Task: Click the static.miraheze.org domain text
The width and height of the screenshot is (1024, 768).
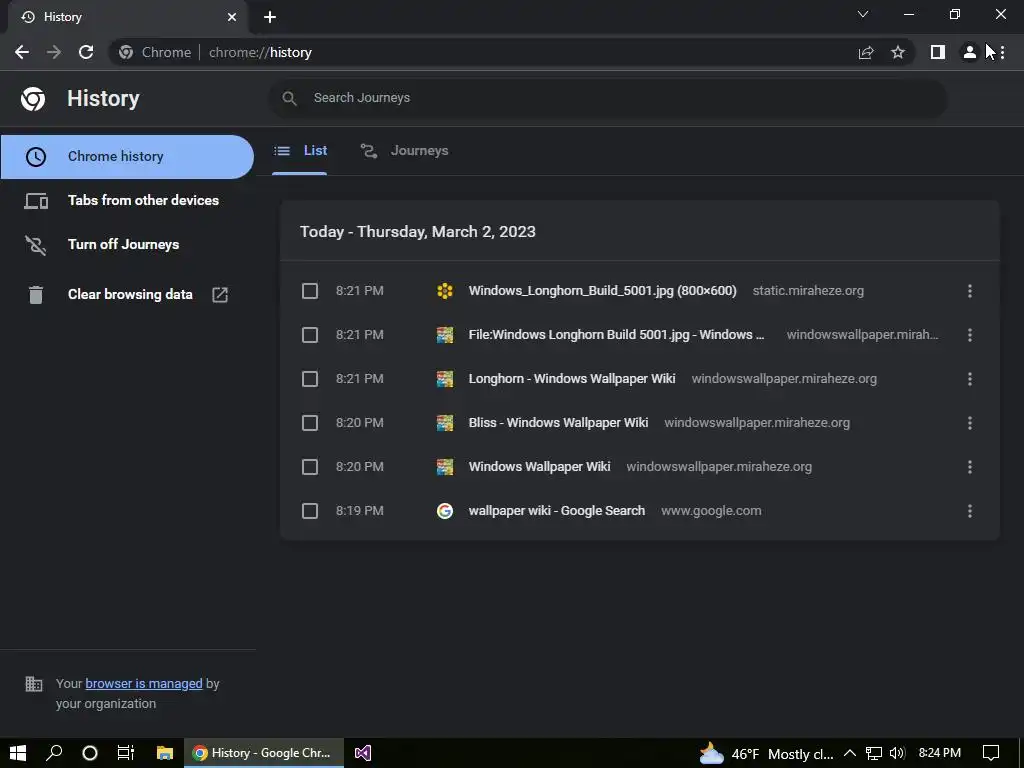Action: [808, 291]
